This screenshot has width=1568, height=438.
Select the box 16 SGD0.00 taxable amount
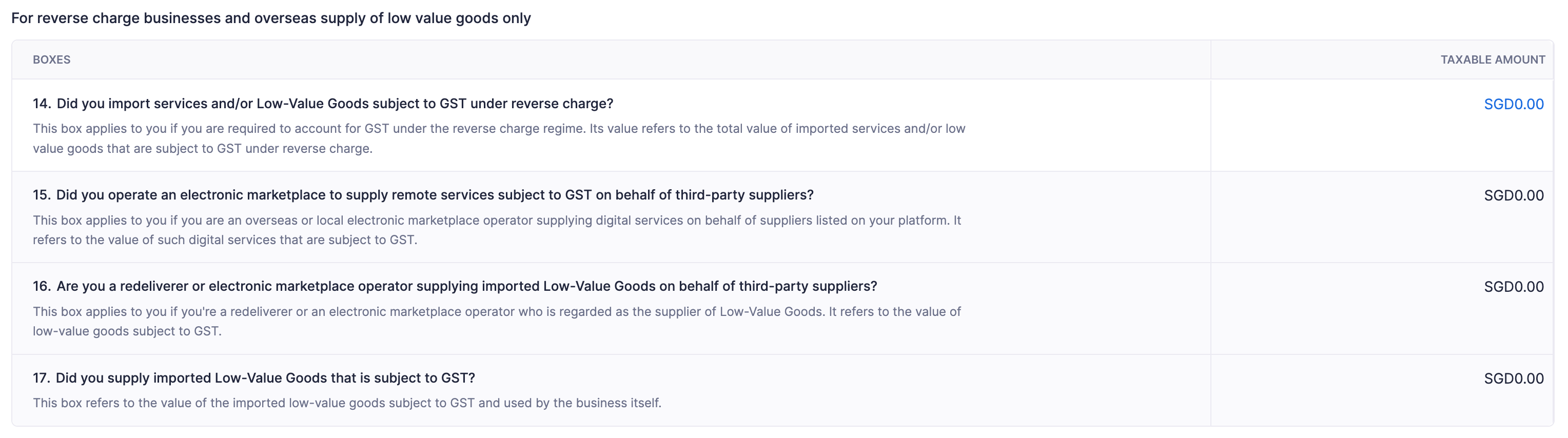1513,287
